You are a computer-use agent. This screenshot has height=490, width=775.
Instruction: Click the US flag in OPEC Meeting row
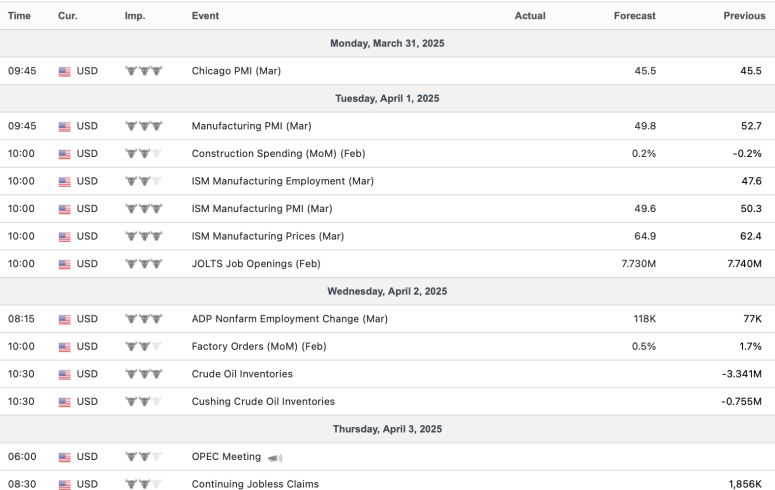point(64,458)
